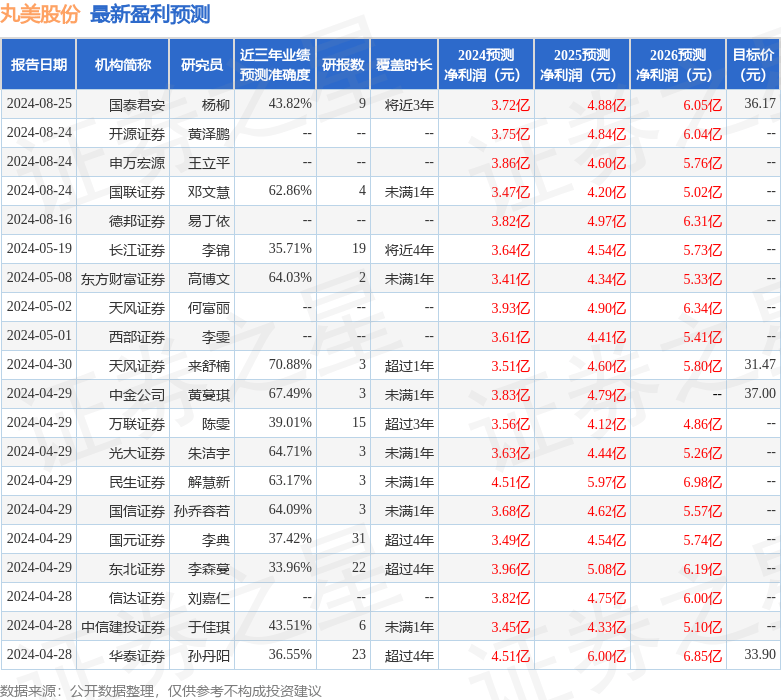Viewport: 781px width, 700px height.
Task: Click the 2026 forecast 6.98亿
Action: pyautogui.click(x=702, y=482)
